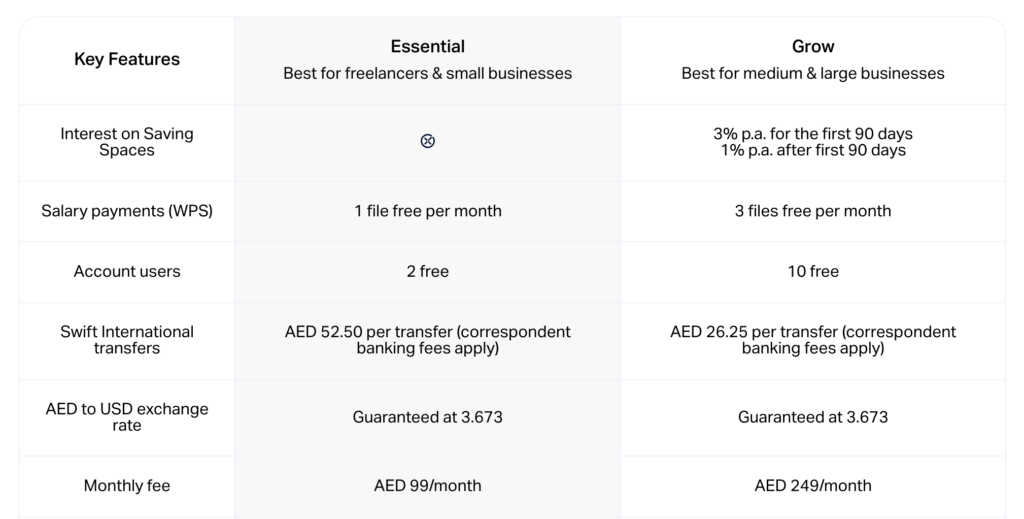Select the Swift International transfers label

tap(127, 340)
